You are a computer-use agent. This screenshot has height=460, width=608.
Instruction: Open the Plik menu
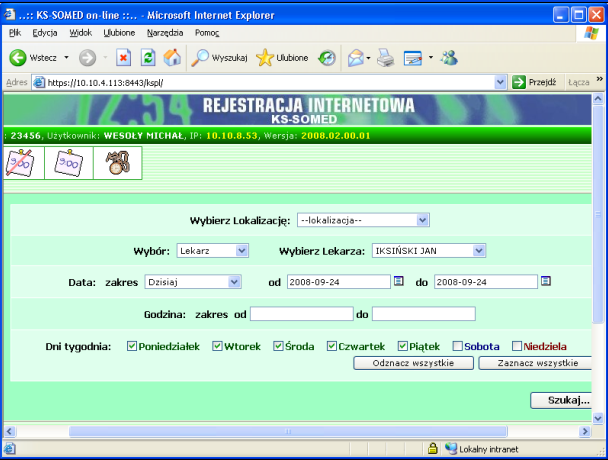click(15, 33)
